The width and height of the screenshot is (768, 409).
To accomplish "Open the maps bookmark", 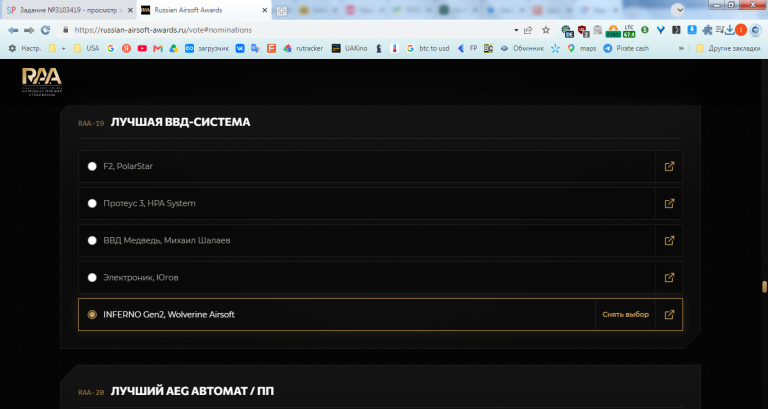I will pos(581,48).
